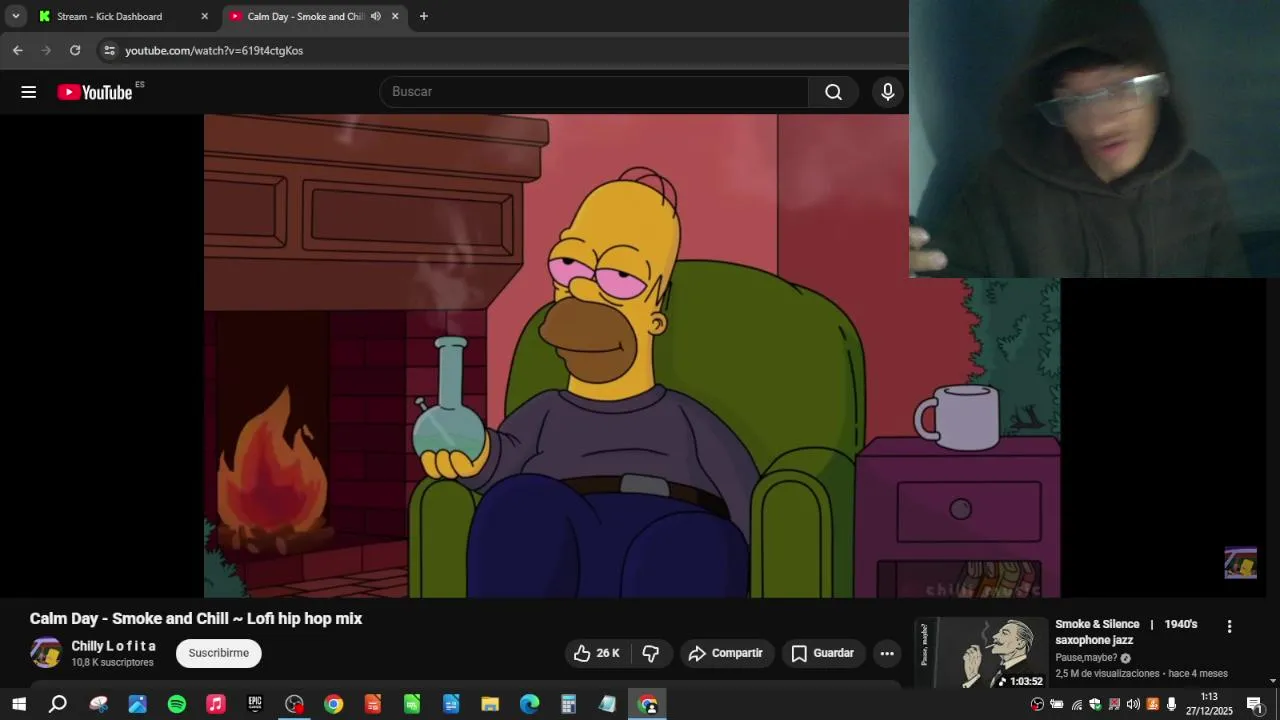The height and width of the screenshot is (720, 1280).
Task: Launch Spotify from the taskbar
Action: coord(177,704)
